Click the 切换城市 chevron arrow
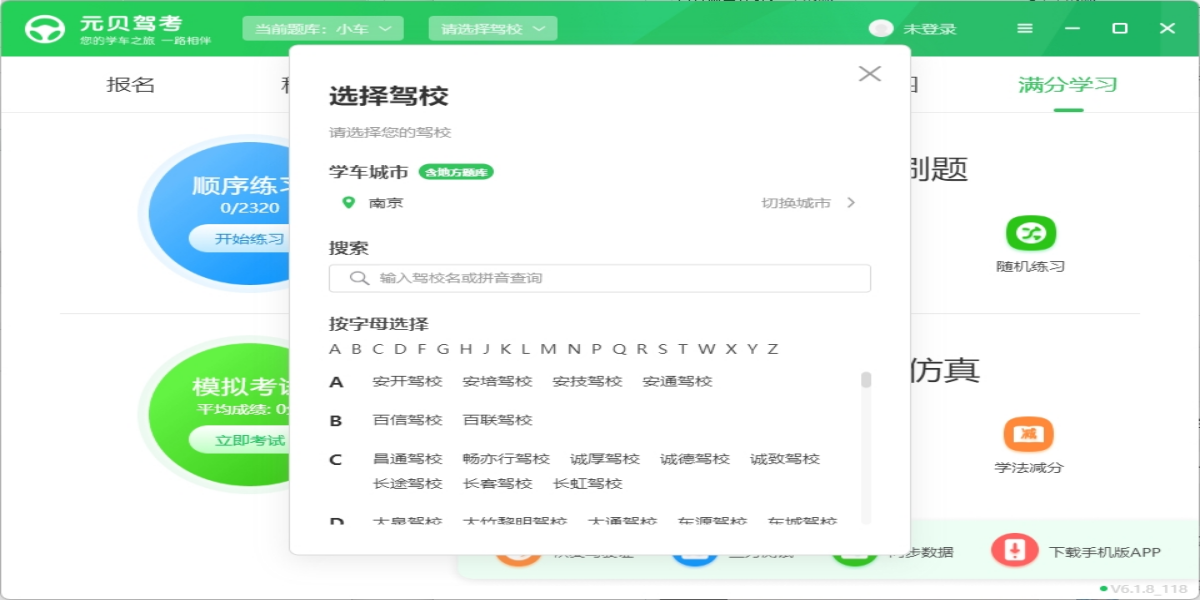 851,203
